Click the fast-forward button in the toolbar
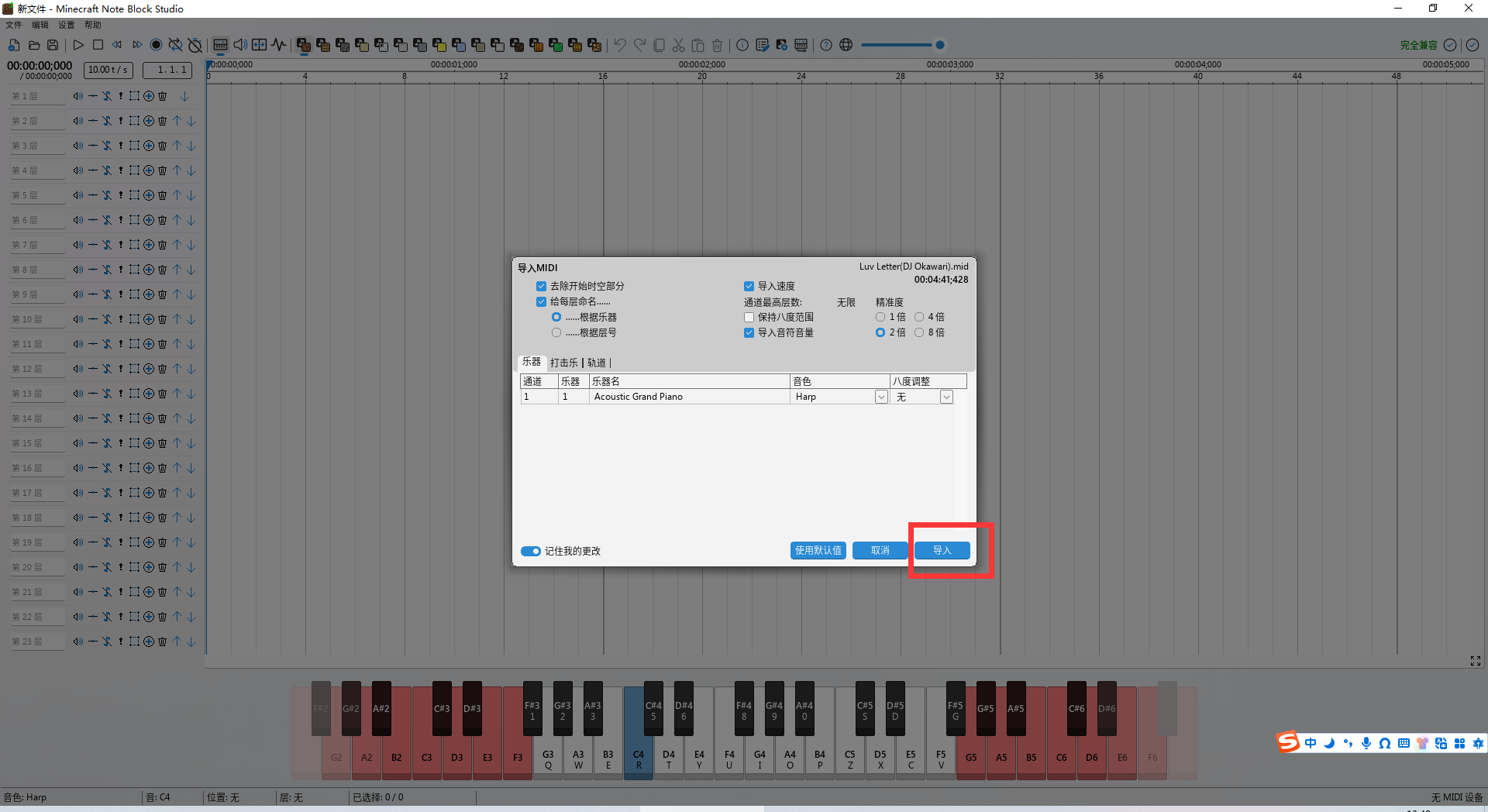 pyautogui.click(x=136, y=45)
